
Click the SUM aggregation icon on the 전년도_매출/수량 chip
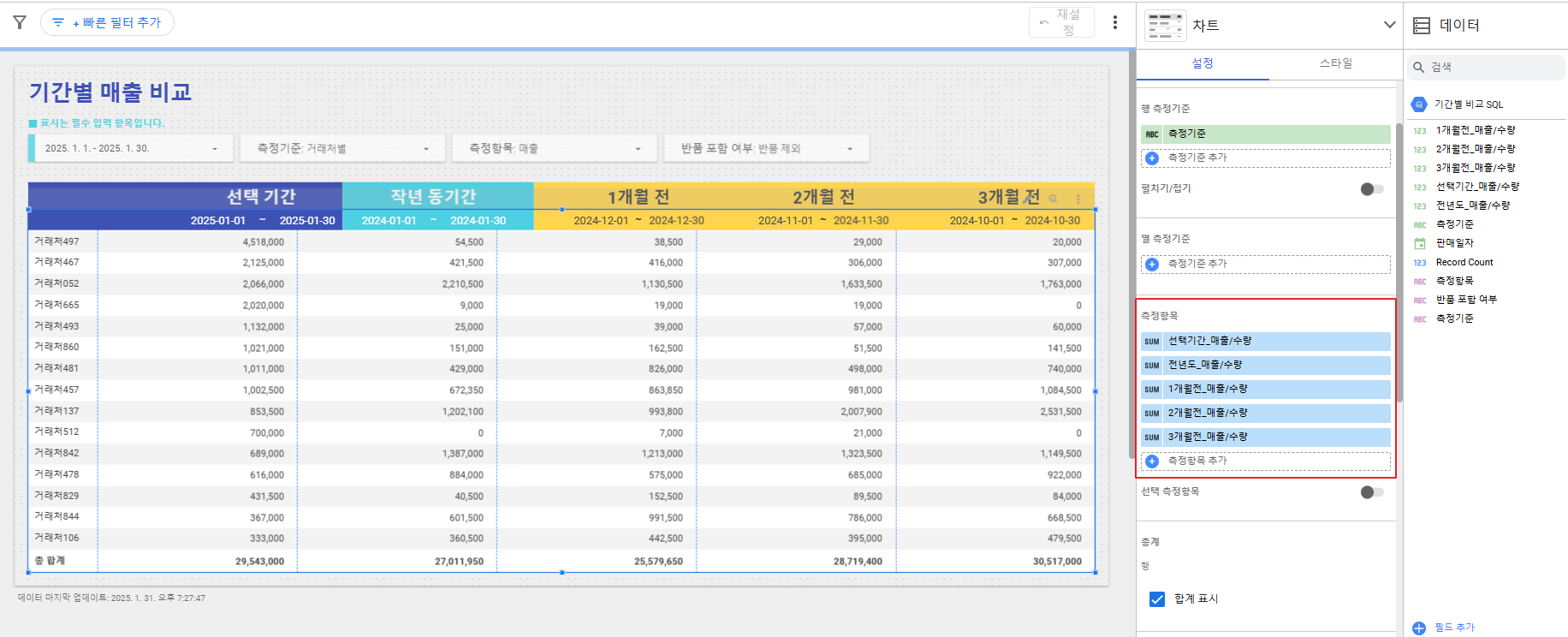[1152, 365]
